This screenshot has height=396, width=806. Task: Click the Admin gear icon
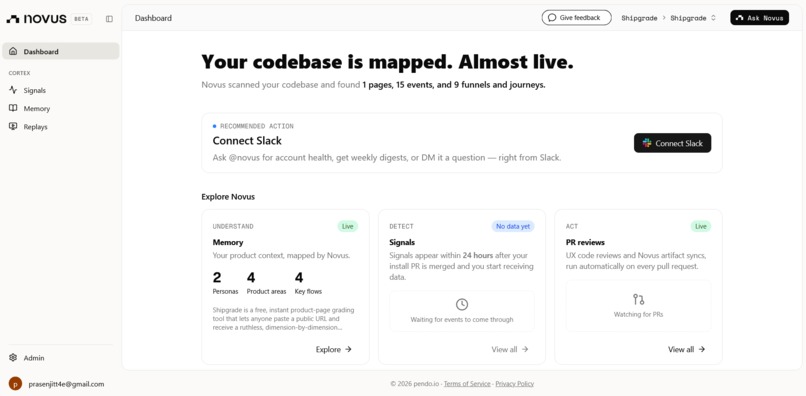(13, 357)
